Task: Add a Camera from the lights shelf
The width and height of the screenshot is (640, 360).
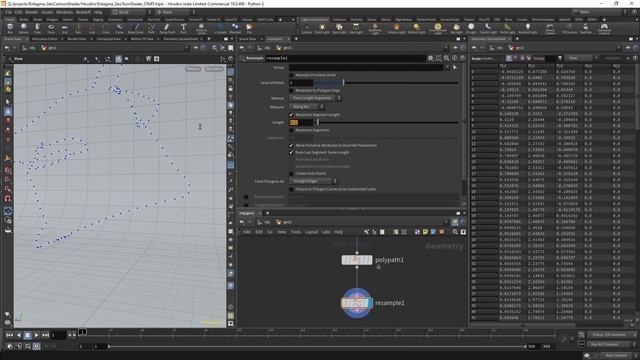Action: [306, 28]
